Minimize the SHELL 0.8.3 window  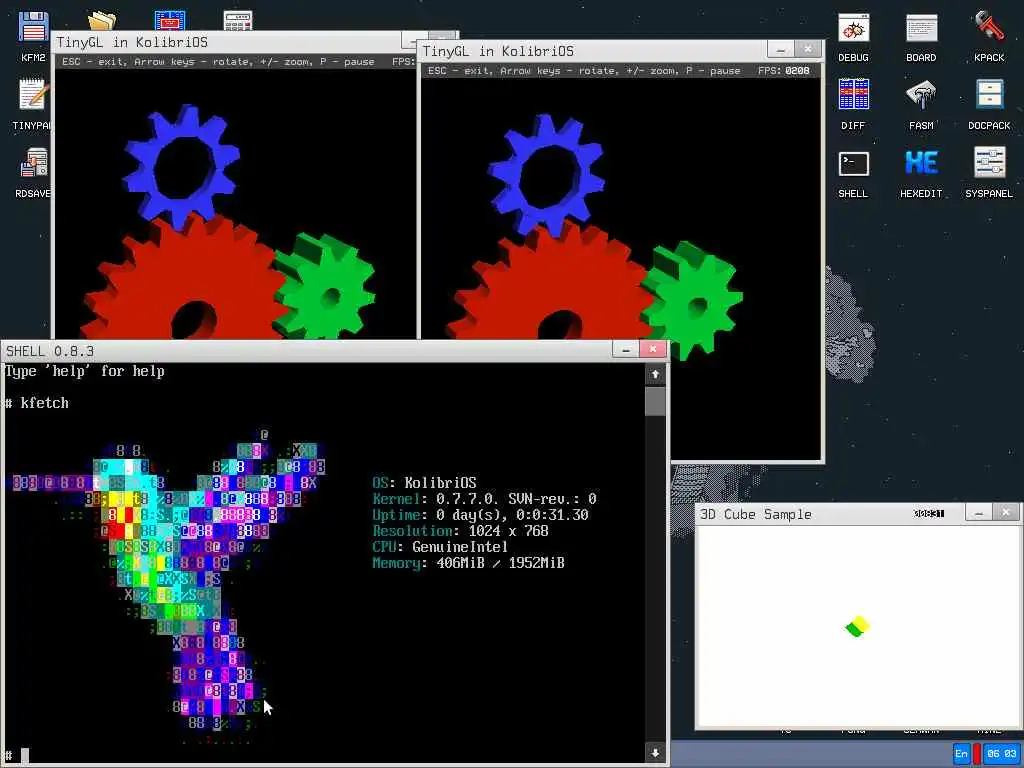point(625,350)
